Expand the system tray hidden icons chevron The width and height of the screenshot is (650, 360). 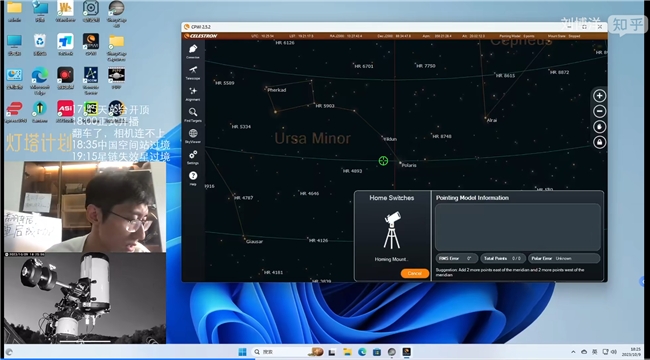pos(574,352)
